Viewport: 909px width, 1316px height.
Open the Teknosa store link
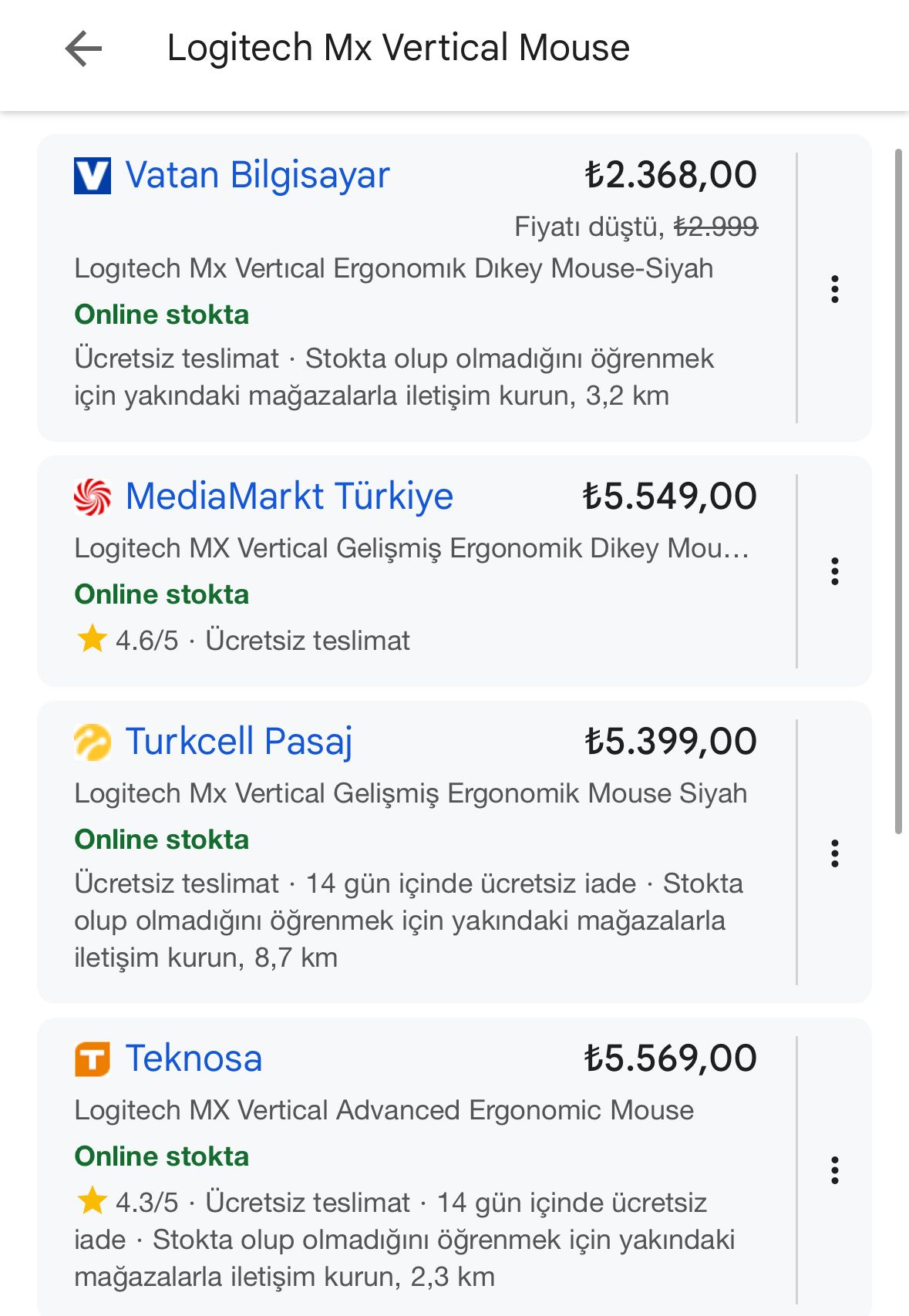[194, 1058]
